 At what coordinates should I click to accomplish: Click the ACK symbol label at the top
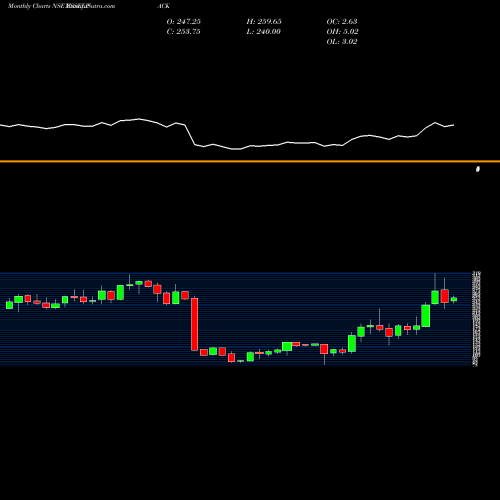coord(163,6)
